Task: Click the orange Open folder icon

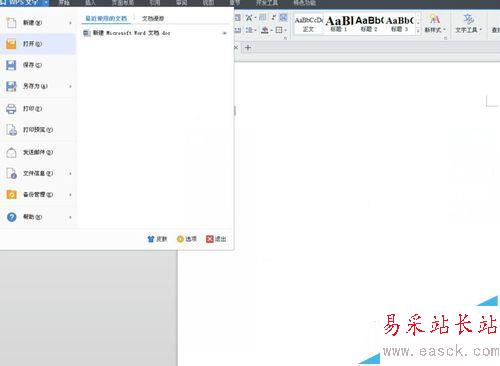Action: (x=11, y=44)
